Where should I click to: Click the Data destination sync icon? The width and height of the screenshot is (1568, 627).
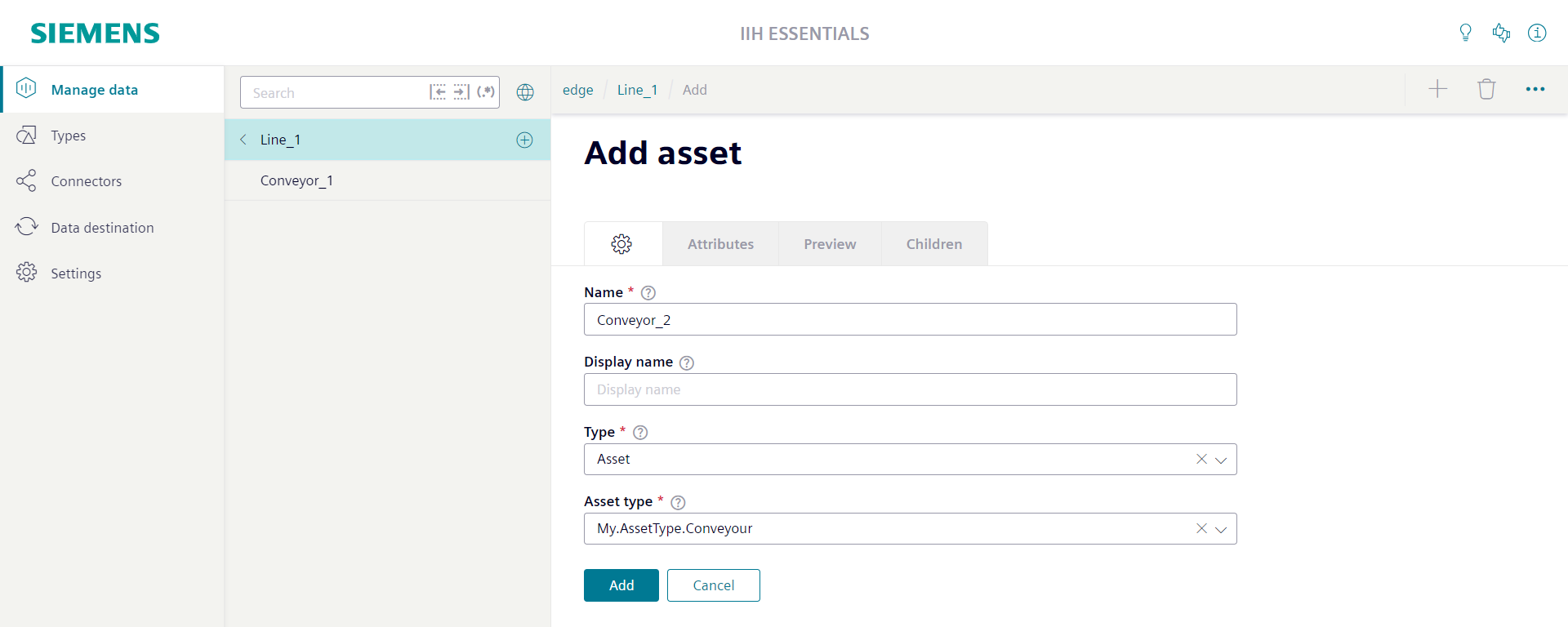[26, 226]
